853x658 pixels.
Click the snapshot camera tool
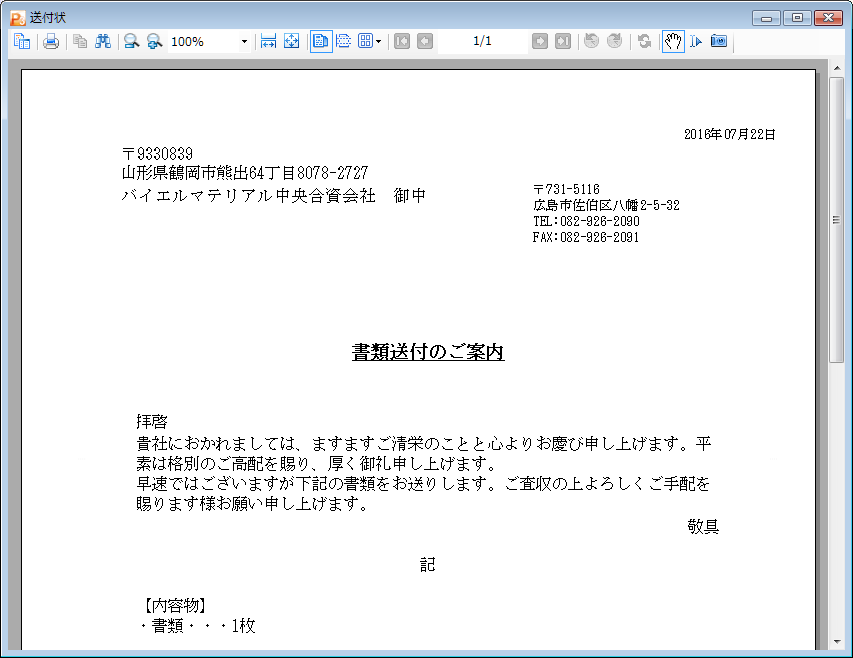point(719,41)
